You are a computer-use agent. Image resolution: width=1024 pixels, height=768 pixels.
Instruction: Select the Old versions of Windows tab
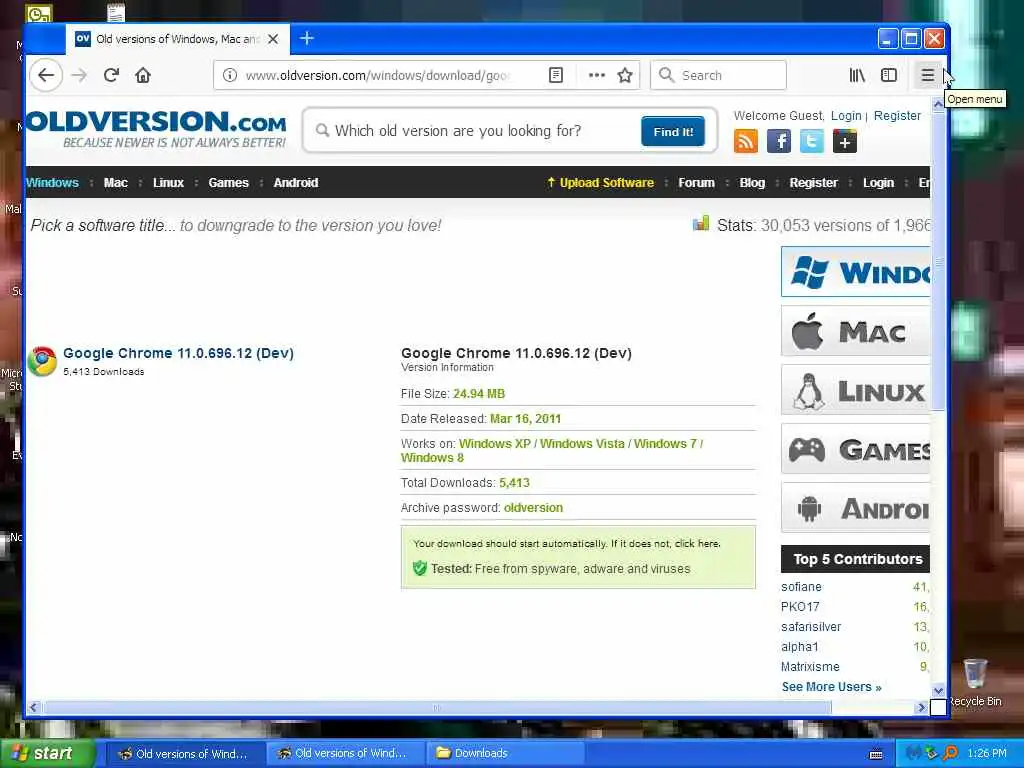[x=177, y=39]
